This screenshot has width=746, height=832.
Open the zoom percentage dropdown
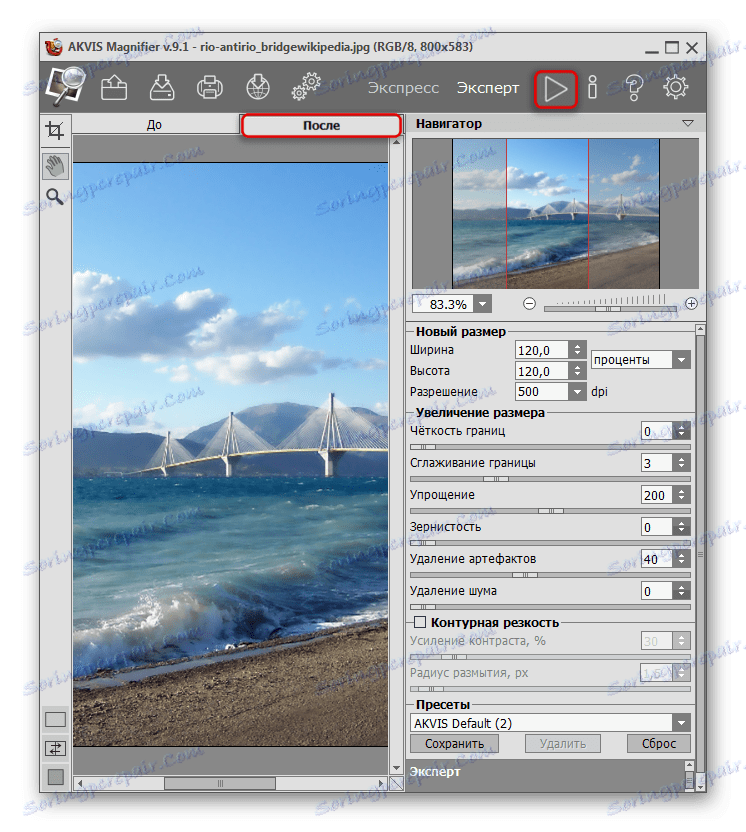pos(482,305)
